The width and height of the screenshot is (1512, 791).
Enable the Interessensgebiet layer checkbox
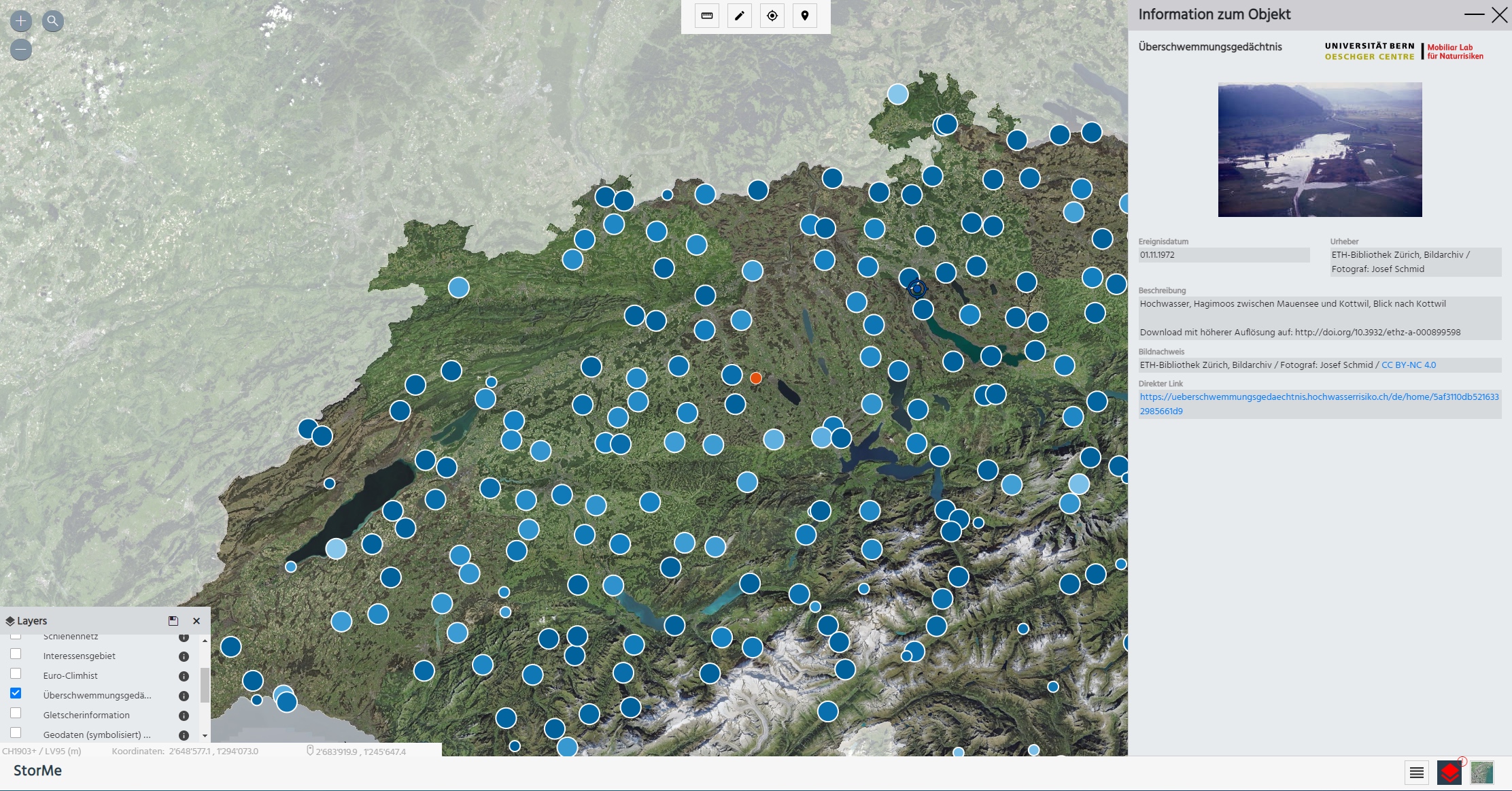[16, 654]
